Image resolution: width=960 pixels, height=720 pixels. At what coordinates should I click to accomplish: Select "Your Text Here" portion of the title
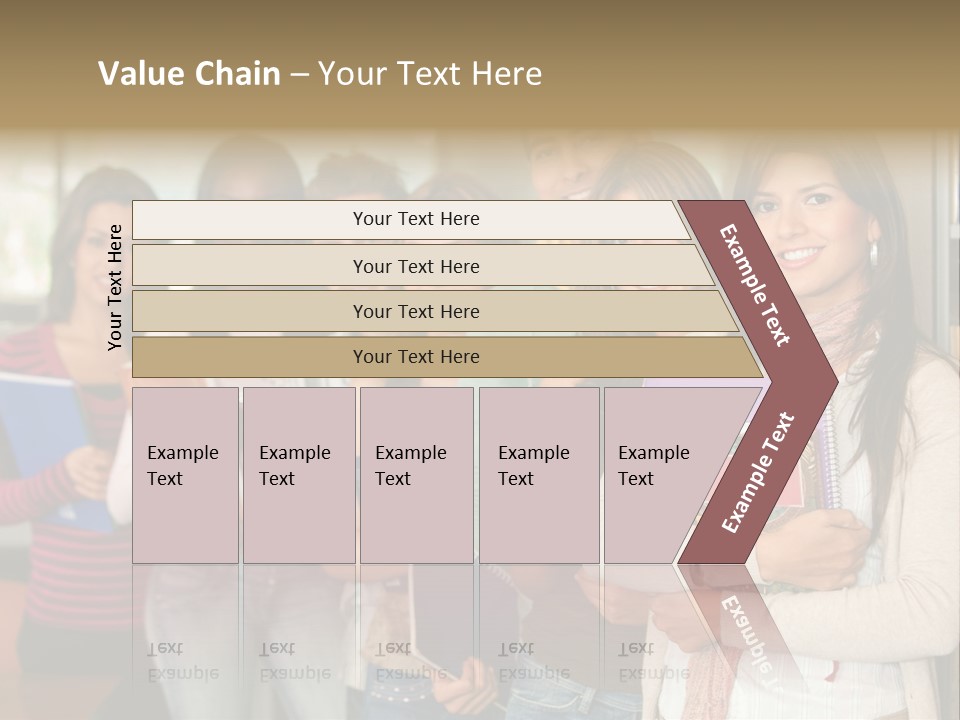click(x=430, y=74)
